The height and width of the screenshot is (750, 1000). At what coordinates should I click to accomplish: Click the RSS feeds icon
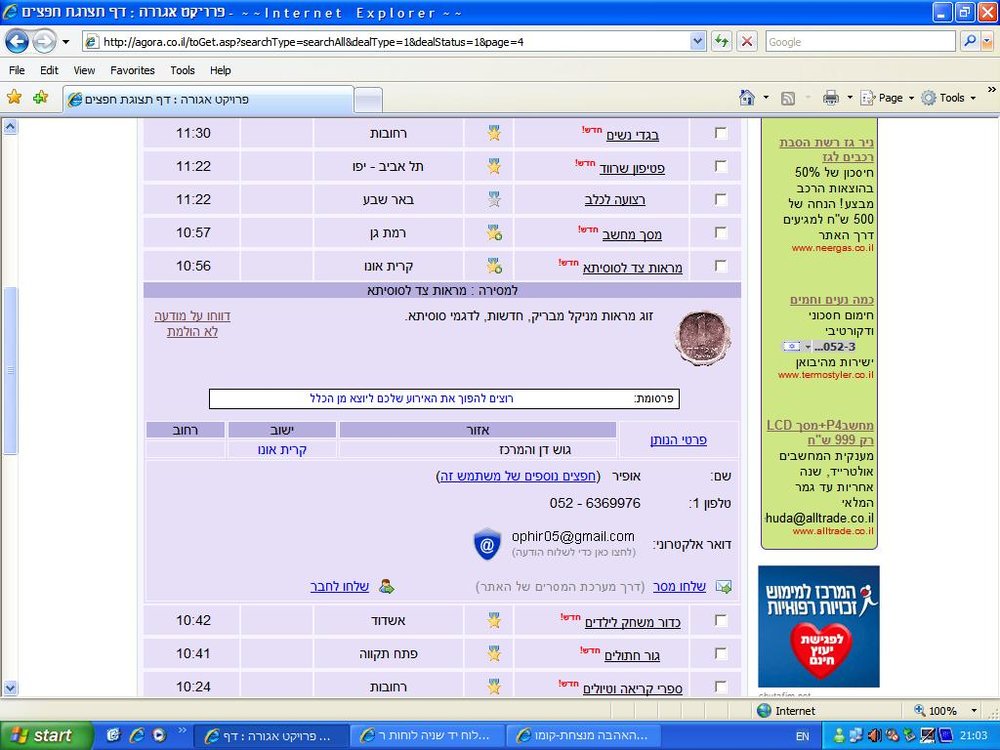click(x=788, y=98)
